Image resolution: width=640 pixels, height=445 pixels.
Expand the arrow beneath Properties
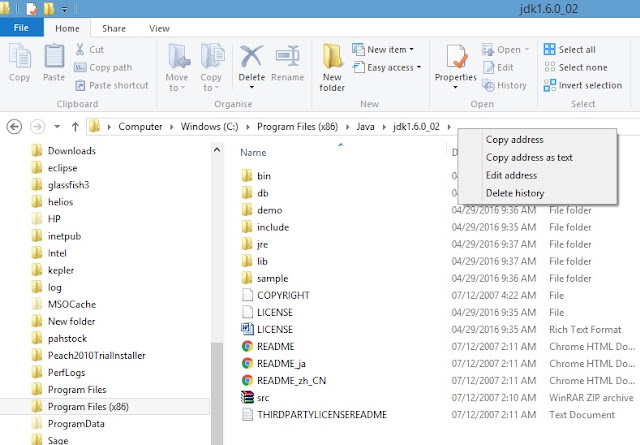click(x=456, y=87)
